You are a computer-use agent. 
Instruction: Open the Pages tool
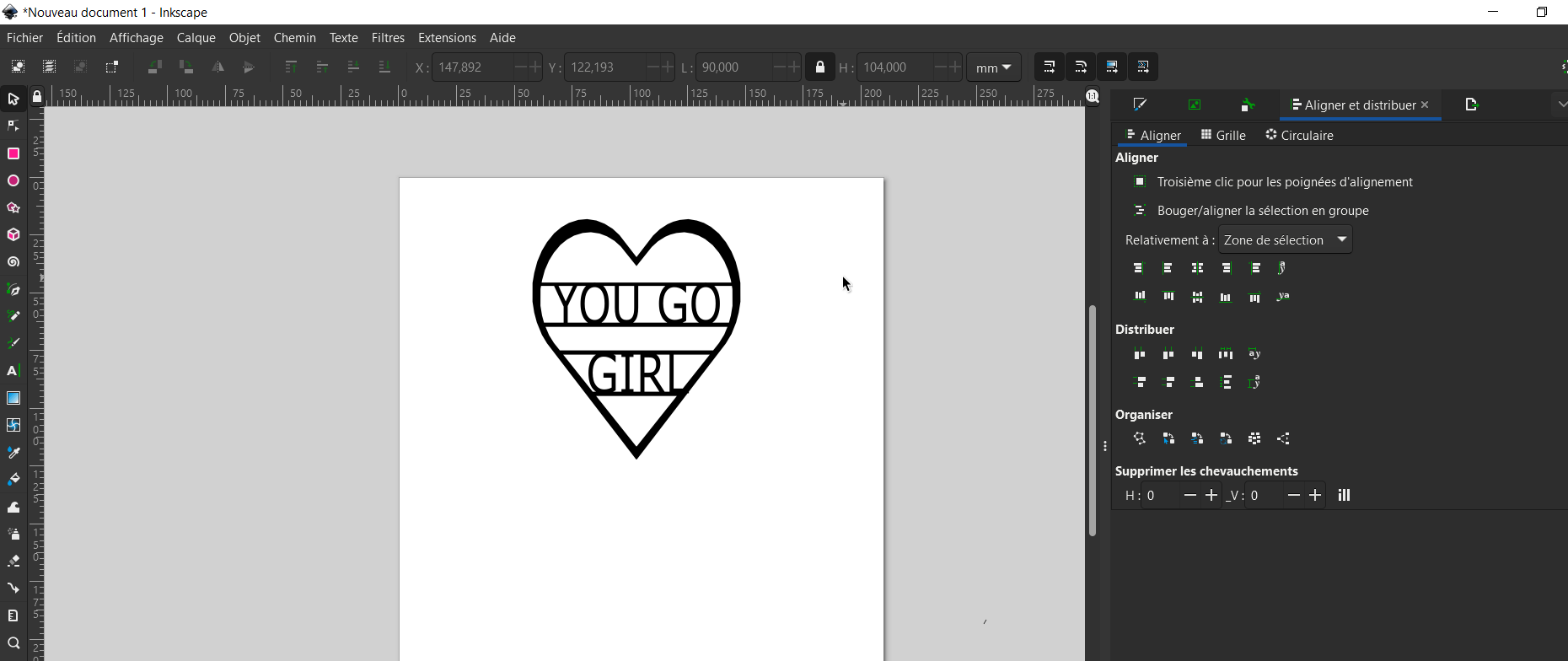coord(13,615)
